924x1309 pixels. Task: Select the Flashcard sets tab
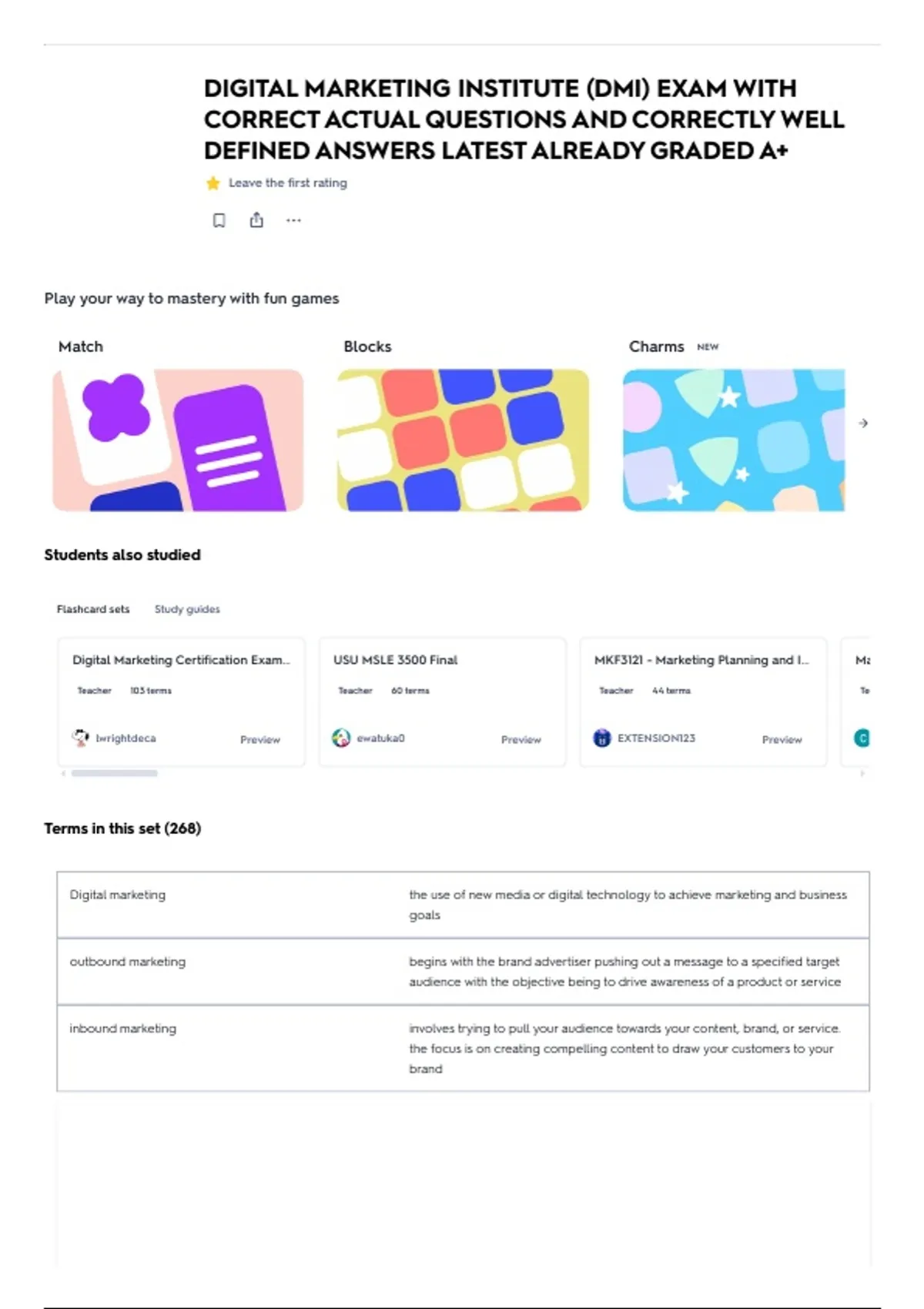tap(93, 609)
